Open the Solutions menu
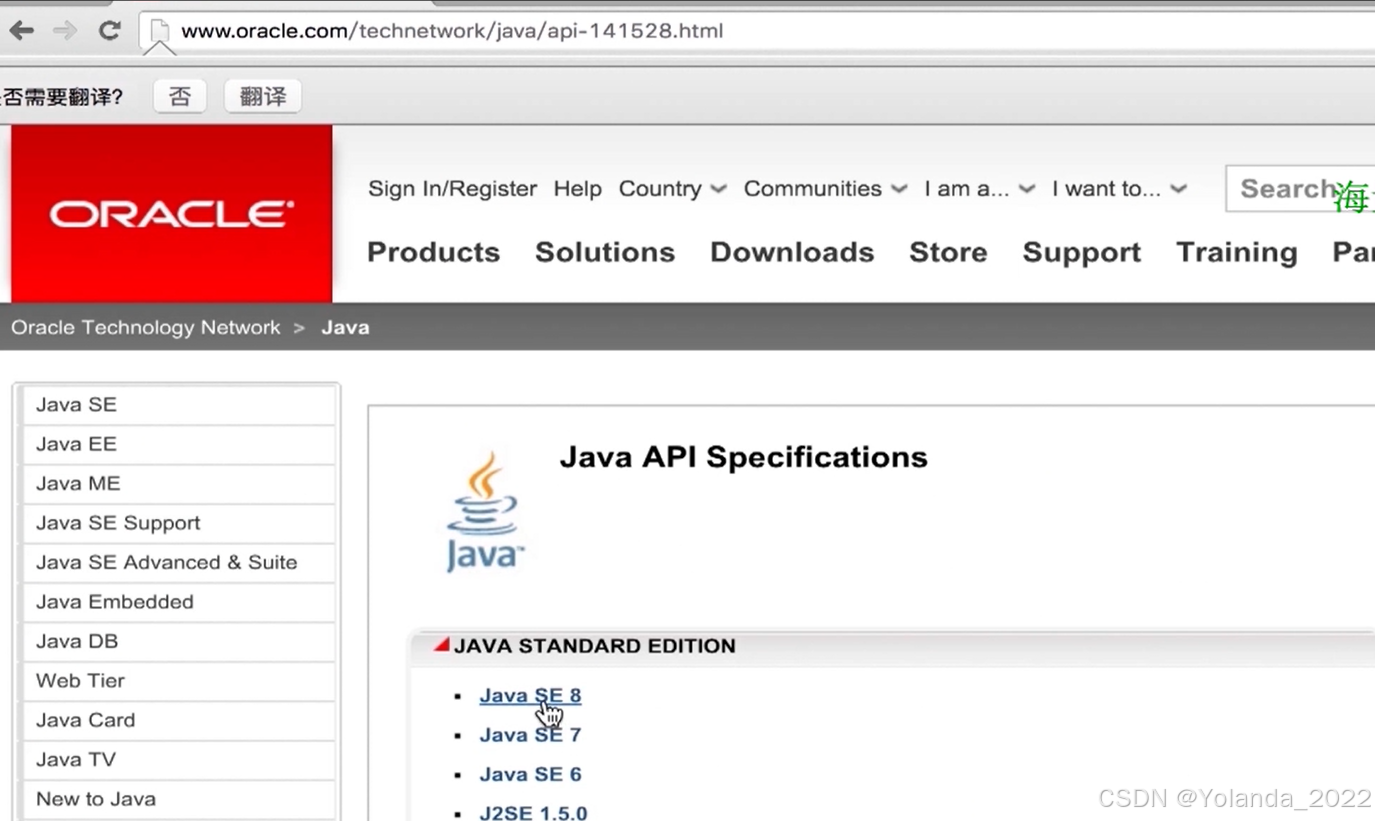1375x821 pixels. click(605, 252)
